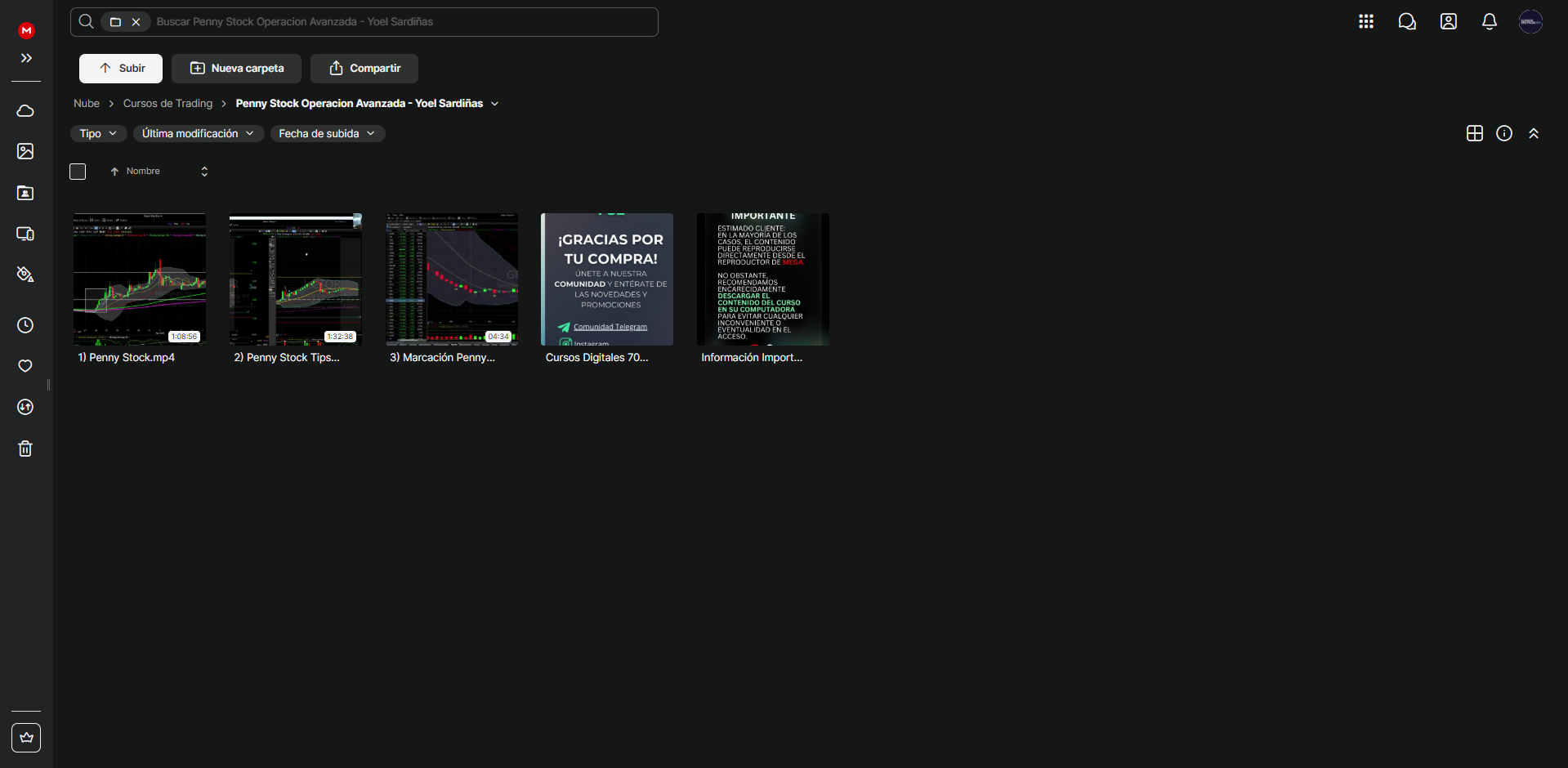Sort files by Nombre column
This screenshot has height=768, width=1568.
click(x=143, y=172)
